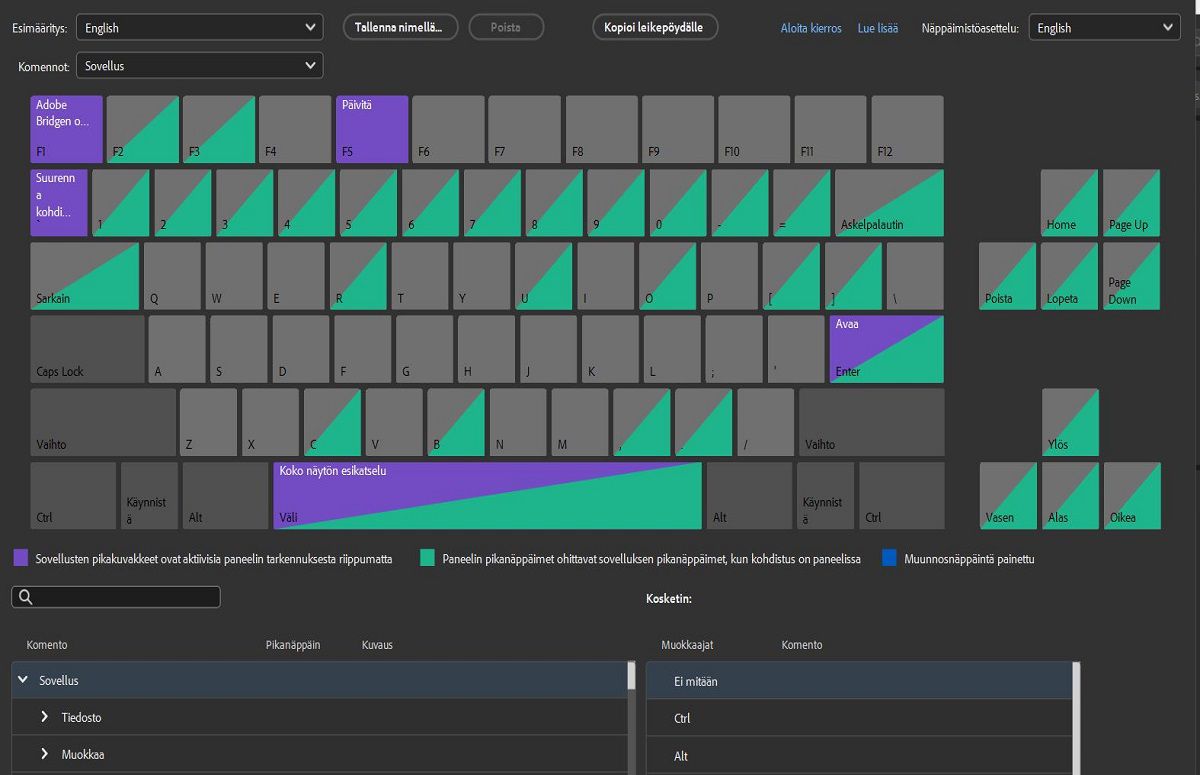This screenshot has height=775, width=1200.
Task: Select the Caps Lock key
Action: pos(87,349)
